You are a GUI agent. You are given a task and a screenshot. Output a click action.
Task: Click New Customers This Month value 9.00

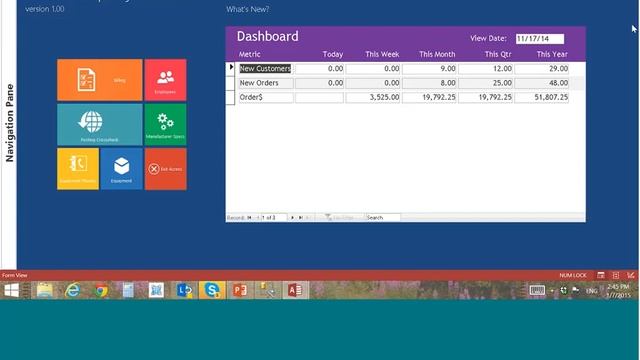pos(429,69)
